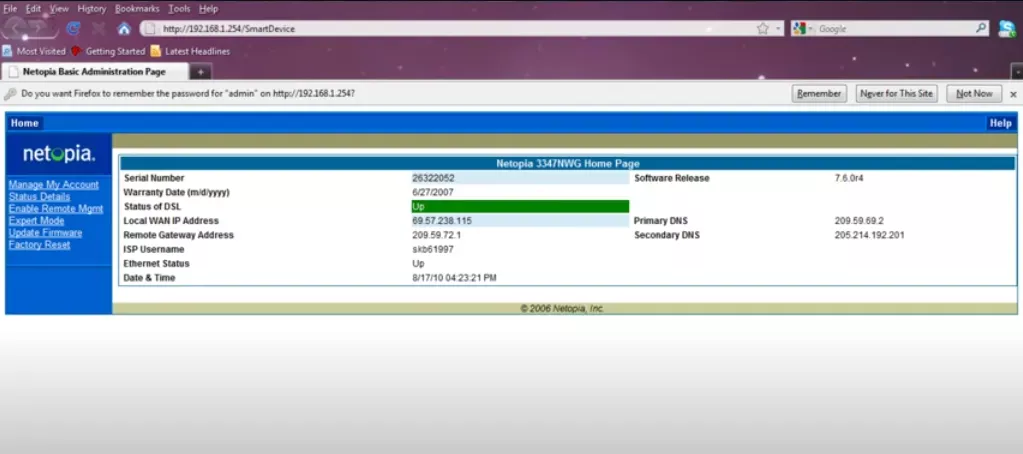Click the green DSL status Up cell
The height and width of the screenshot is (454, 1023).
(520, 207)
